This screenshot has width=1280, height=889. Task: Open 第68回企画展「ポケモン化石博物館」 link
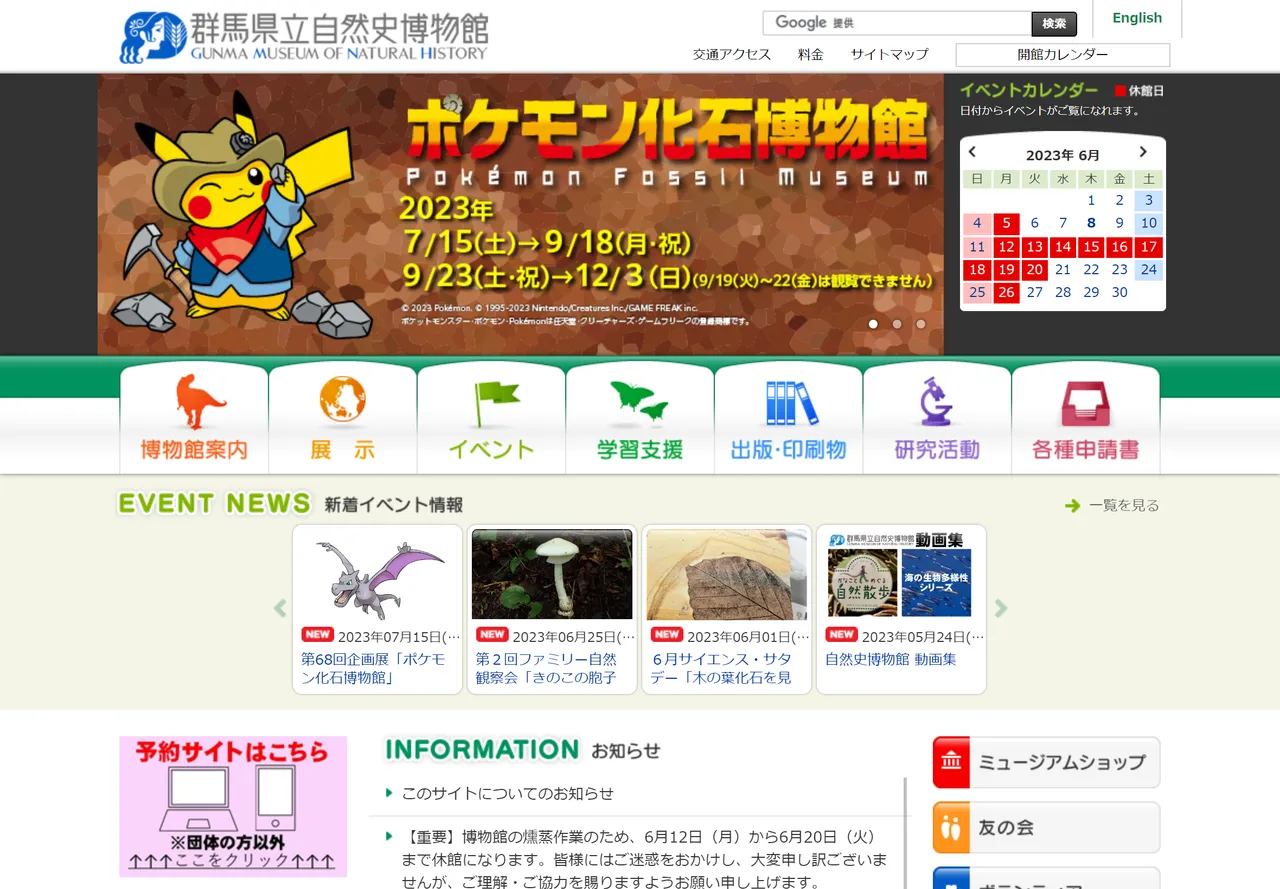tap(373, 668)
